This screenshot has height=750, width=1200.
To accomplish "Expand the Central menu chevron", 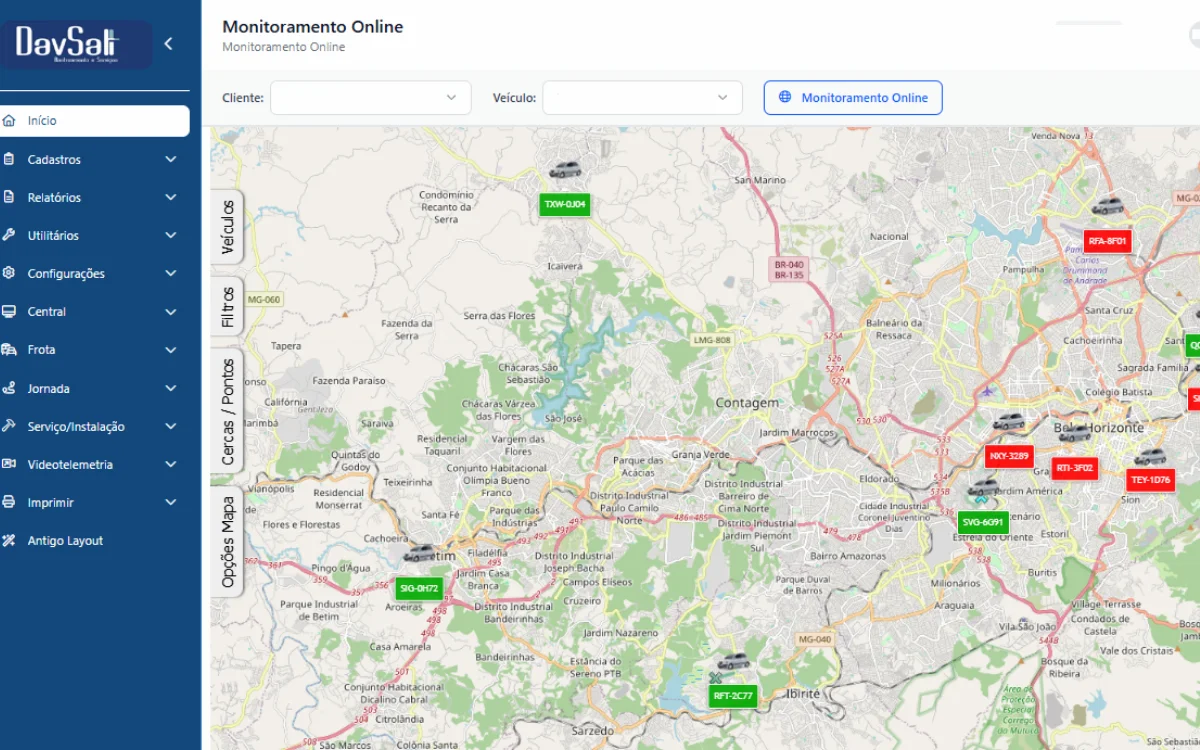I will 171,311.
